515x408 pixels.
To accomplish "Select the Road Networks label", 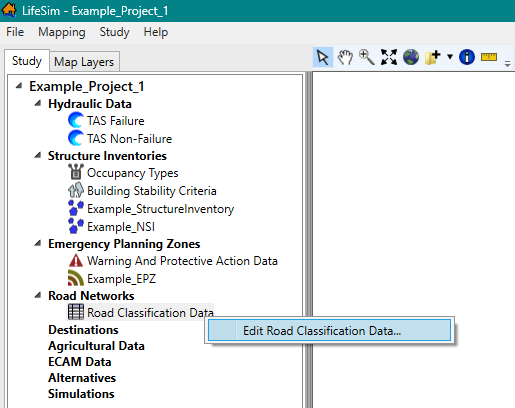I will point(91,296).
